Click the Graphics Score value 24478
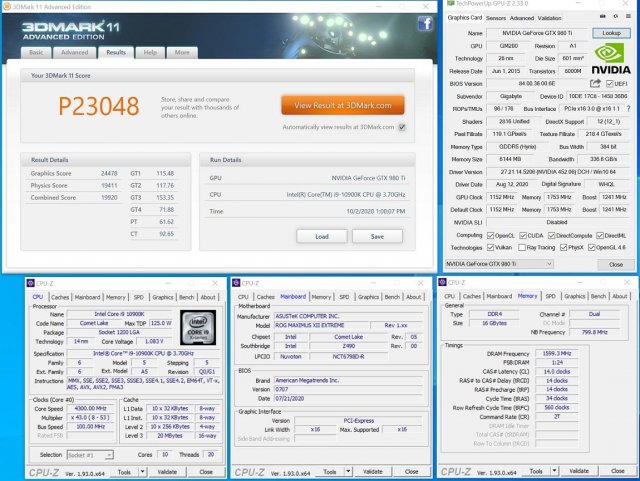The width and height of the screenshot is (640, 481). pyautogui.click(x=109, y=174)
